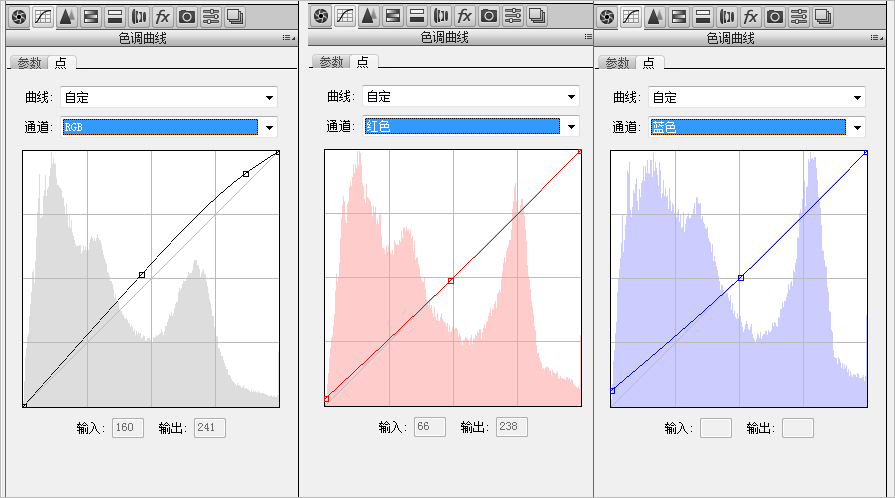Expand 曲线 dropdown above 蓝色 channel
The image size is (895, 498).
click(757, 97)
